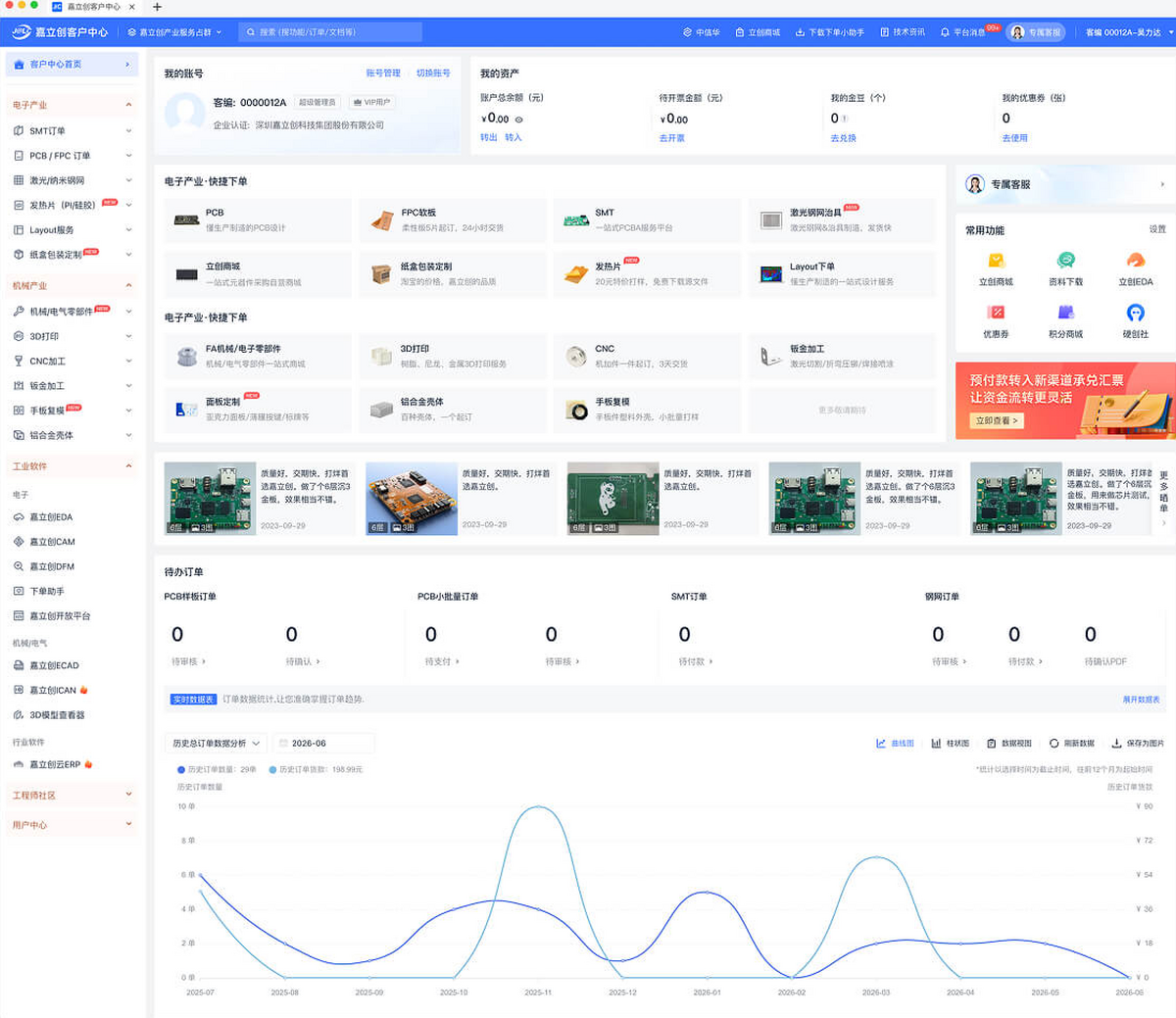Toggle balance visibility eye icon

click(518, 120)
